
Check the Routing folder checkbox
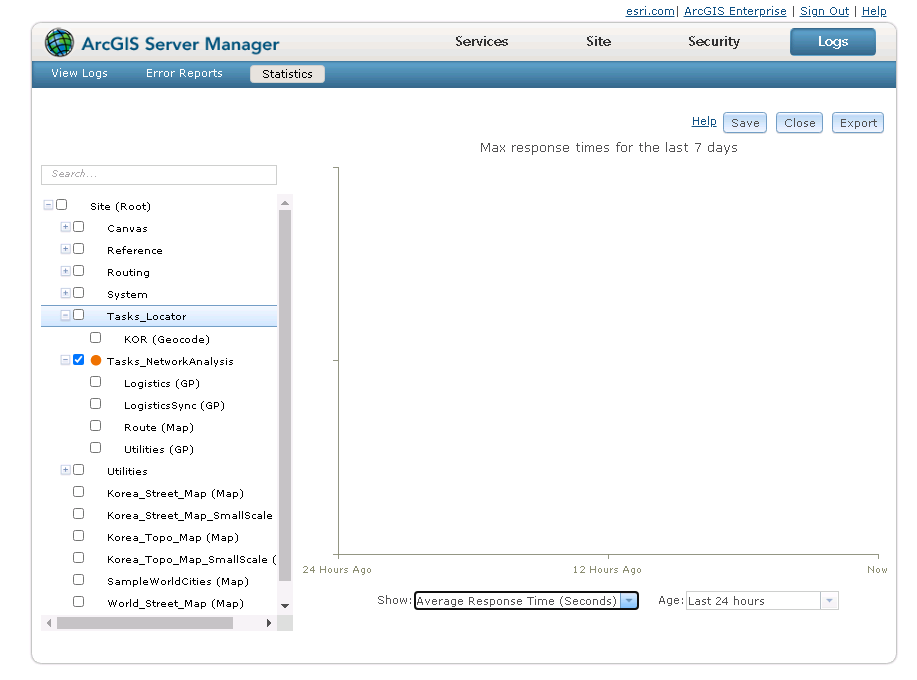[x=78, y=271]
